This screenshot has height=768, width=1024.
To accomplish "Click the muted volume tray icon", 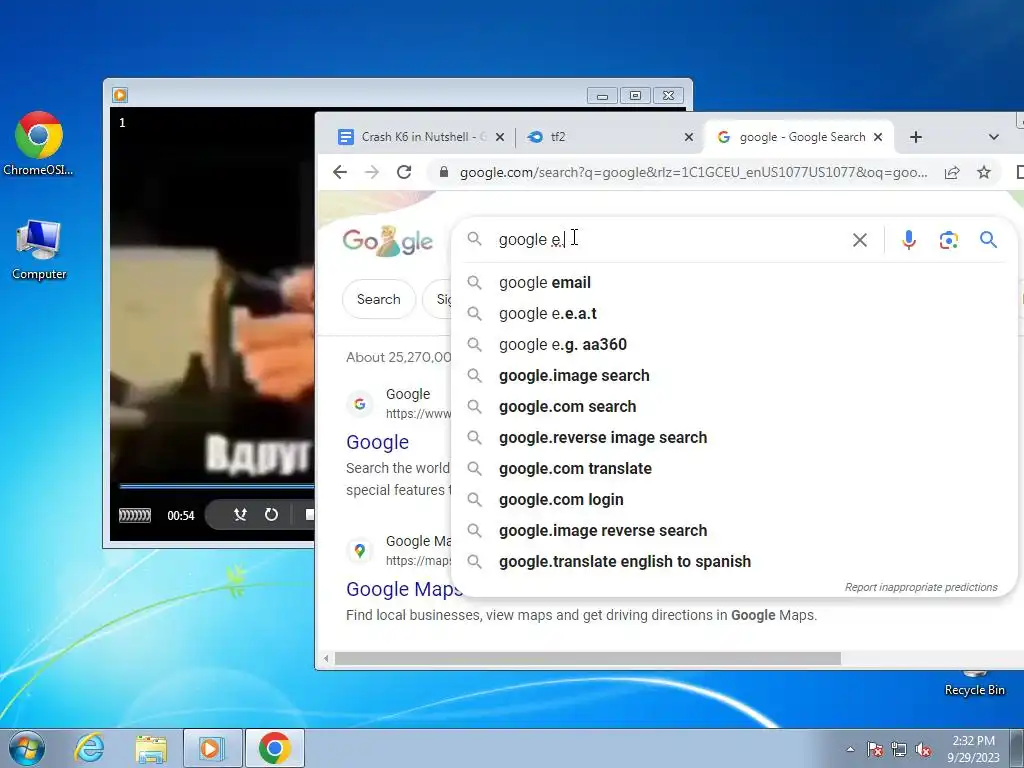I will coord(923,749).
